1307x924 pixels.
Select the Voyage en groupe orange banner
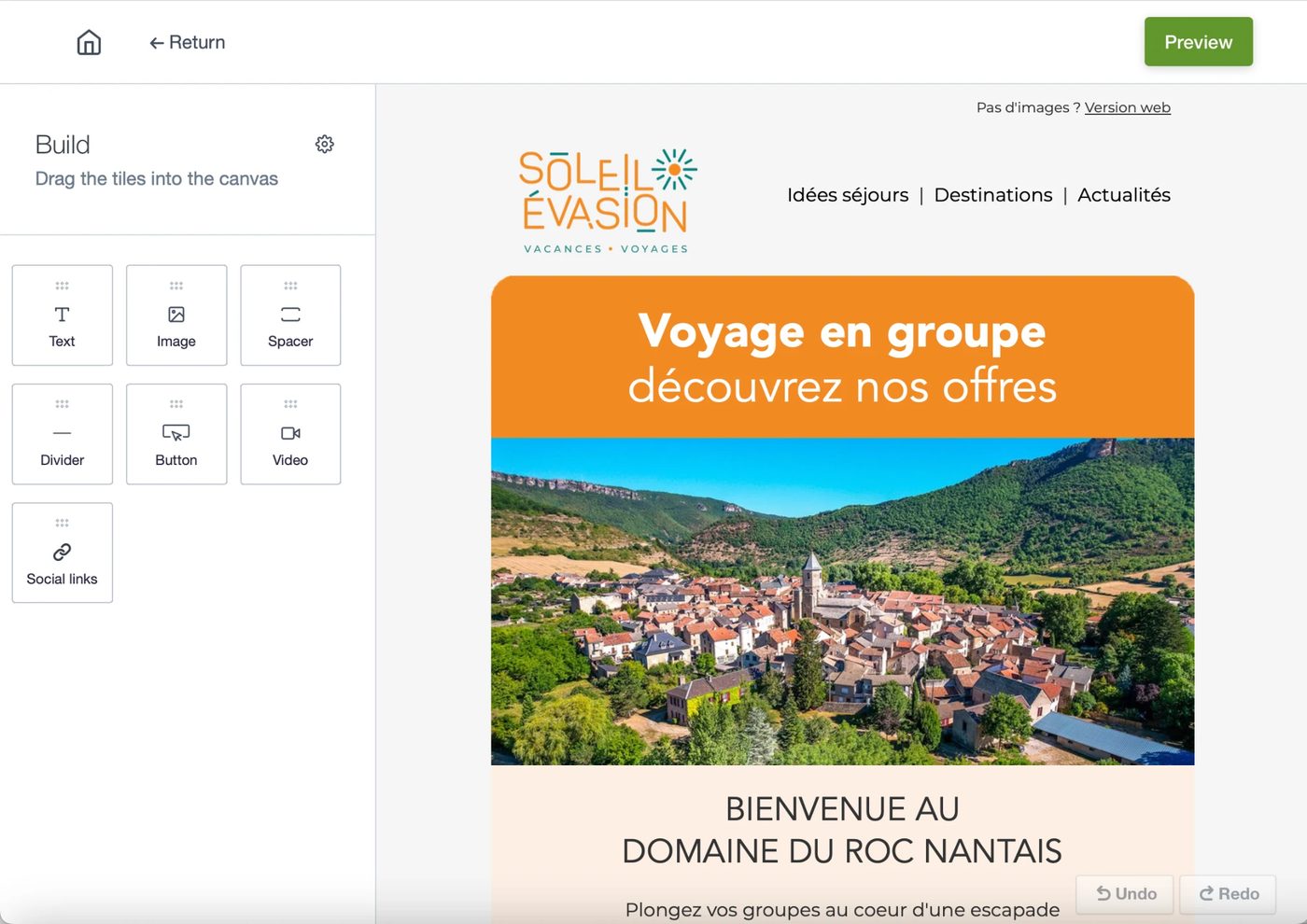click(842, 357)
